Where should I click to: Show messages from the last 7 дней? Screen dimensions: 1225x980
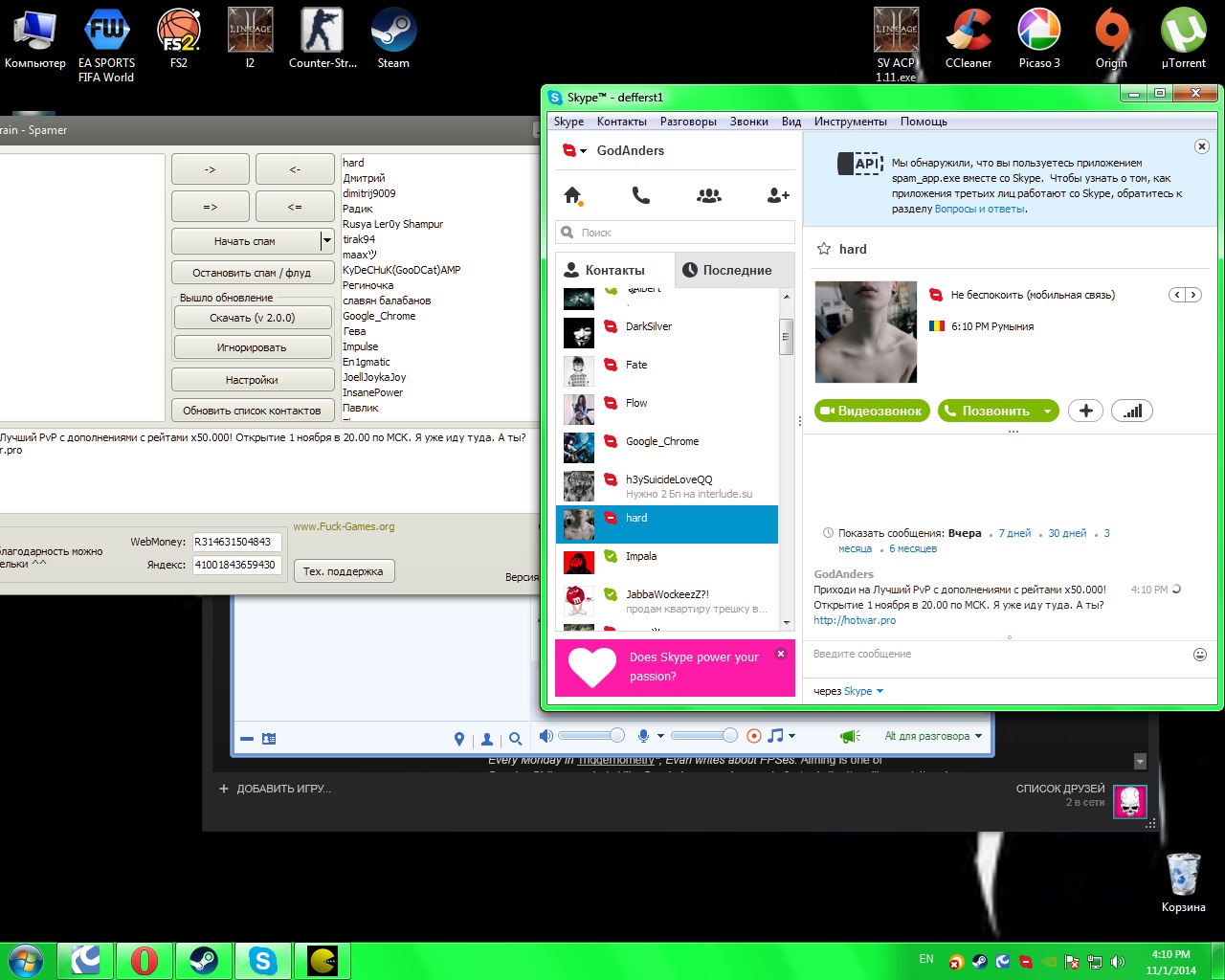click(x=1014, y=533)
